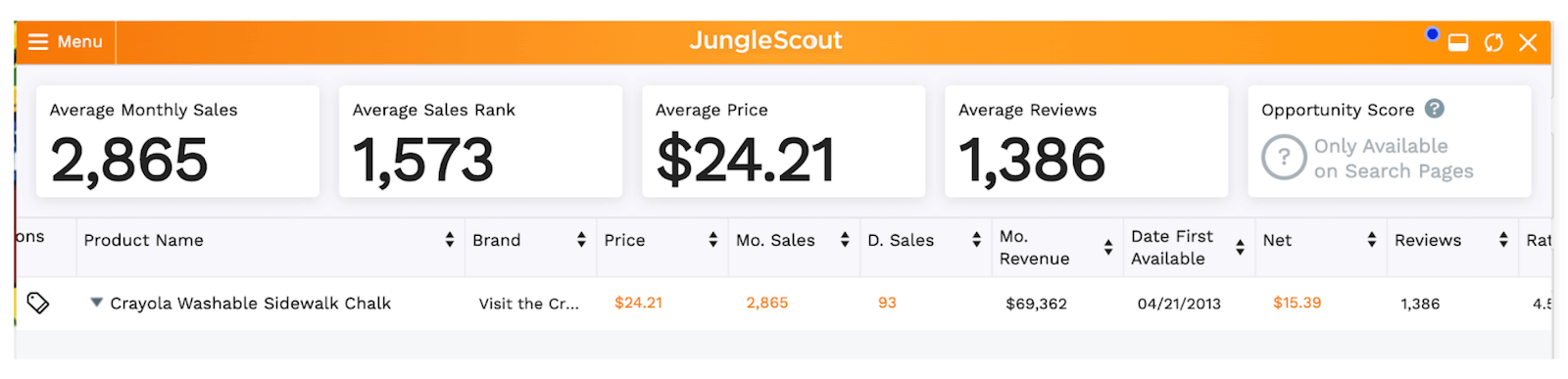Open the hamburger Menu icon
The image size is (1568, 379).
(x=38, y=42)
